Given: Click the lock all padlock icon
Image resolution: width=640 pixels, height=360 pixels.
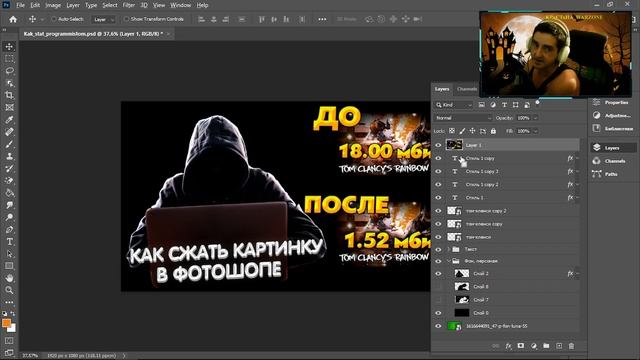Looking at the screenshot, I should (493, 131).
